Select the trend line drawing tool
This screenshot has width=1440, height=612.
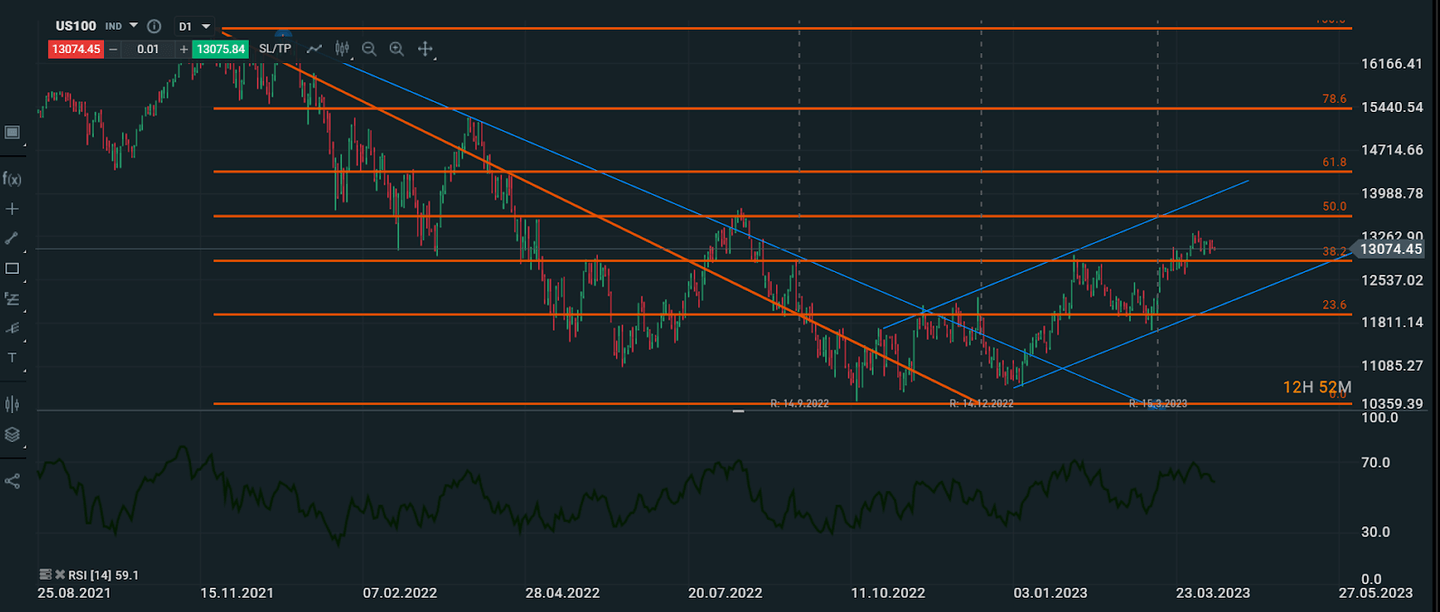tap(12, 237)
